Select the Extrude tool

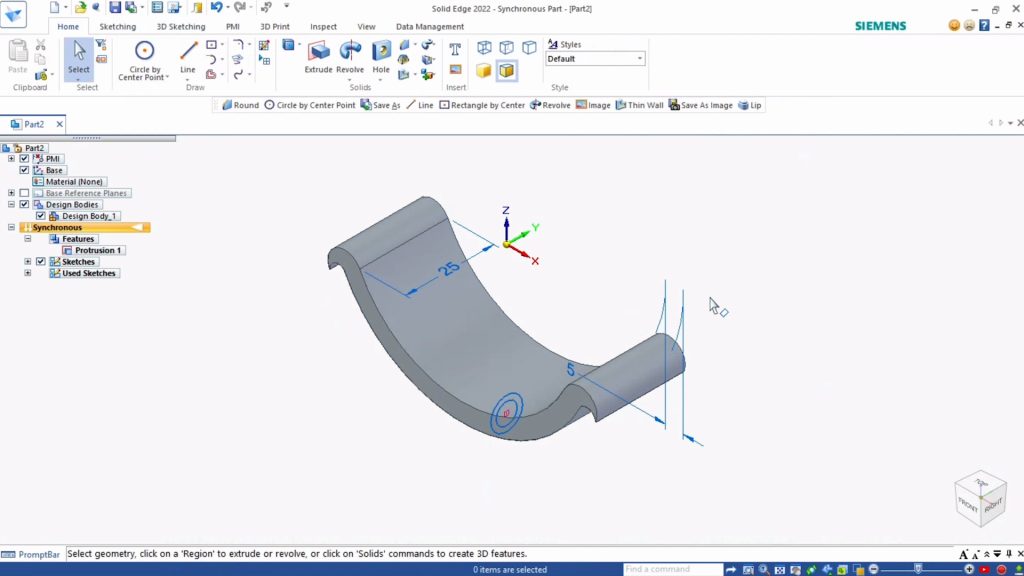tap(319, 57)
